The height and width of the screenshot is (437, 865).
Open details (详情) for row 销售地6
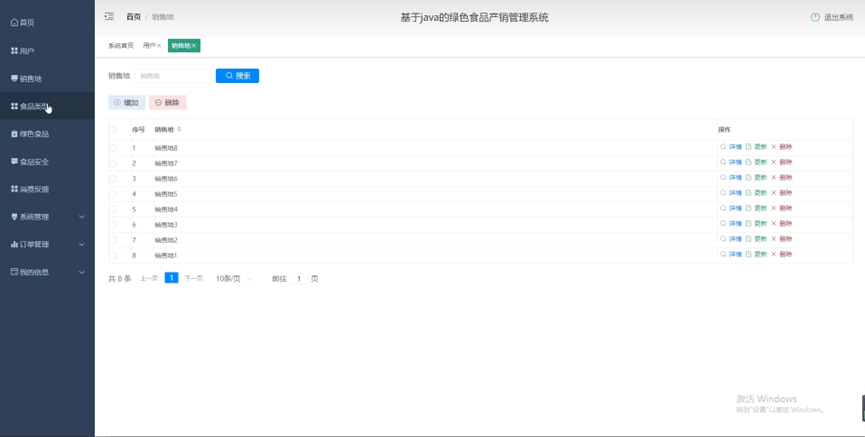pos(731,178)
